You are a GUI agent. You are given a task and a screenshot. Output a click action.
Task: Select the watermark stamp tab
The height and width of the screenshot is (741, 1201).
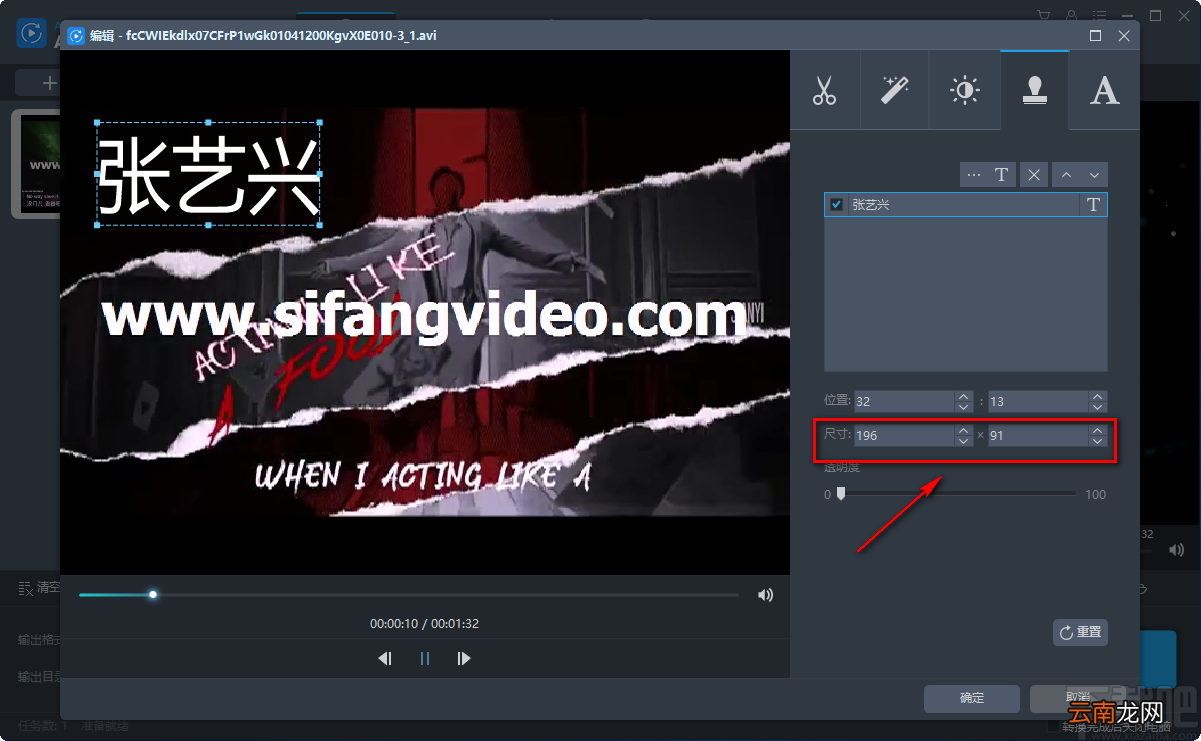coord(1034,90)
